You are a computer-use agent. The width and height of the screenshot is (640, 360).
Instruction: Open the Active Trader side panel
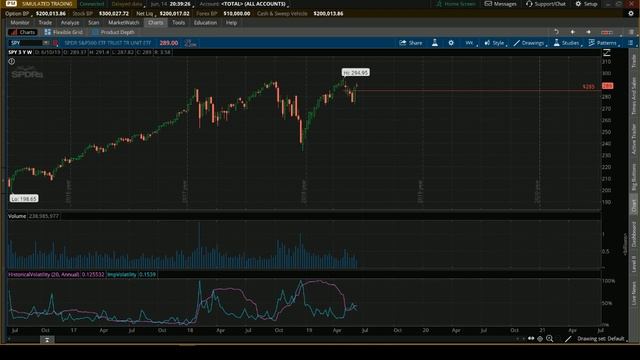pos(634,139)
